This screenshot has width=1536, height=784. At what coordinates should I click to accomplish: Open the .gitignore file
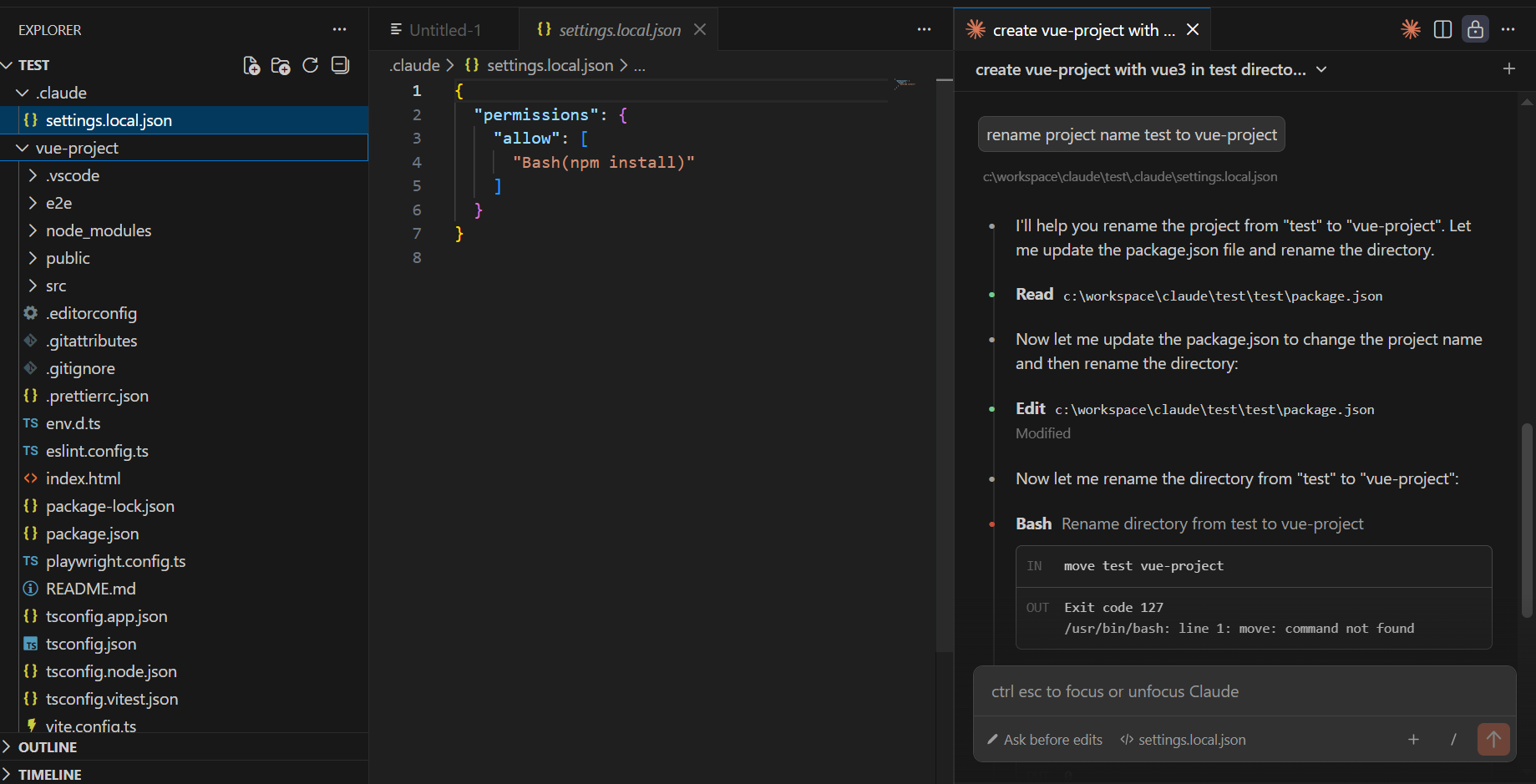click(x=184, y=368)
